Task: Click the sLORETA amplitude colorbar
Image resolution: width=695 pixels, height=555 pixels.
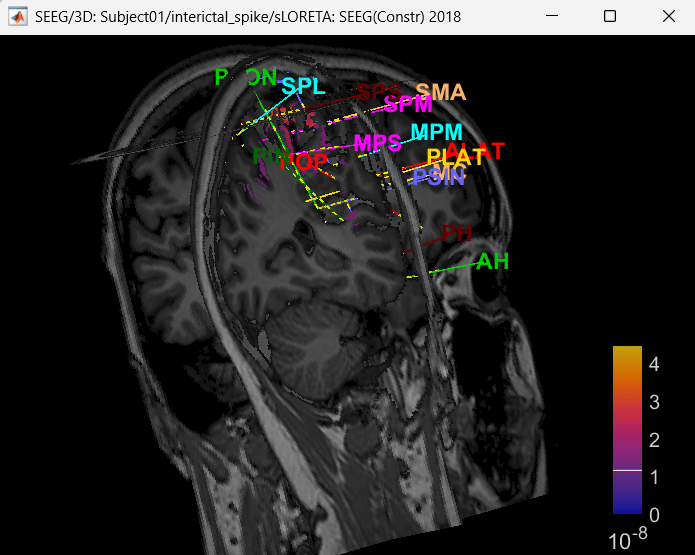Action: tap(627, 430)
